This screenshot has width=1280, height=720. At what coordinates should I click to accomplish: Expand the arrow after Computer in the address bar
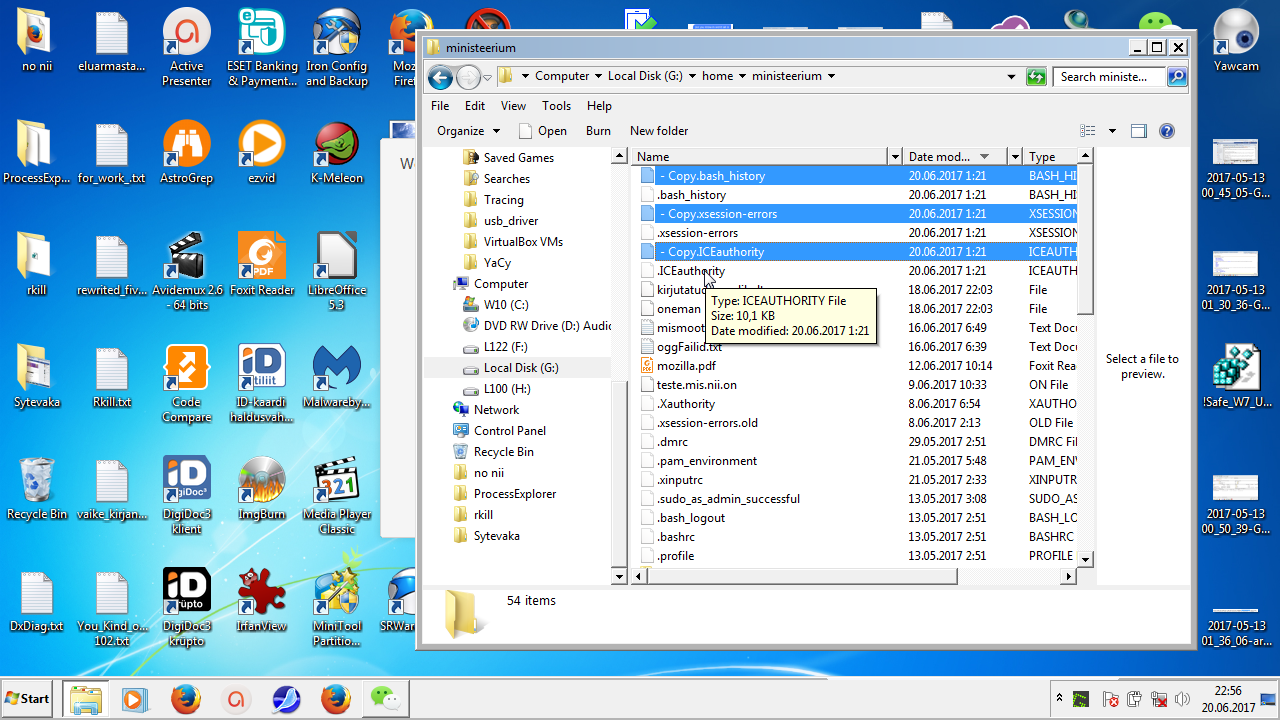(x=599, y=76)
